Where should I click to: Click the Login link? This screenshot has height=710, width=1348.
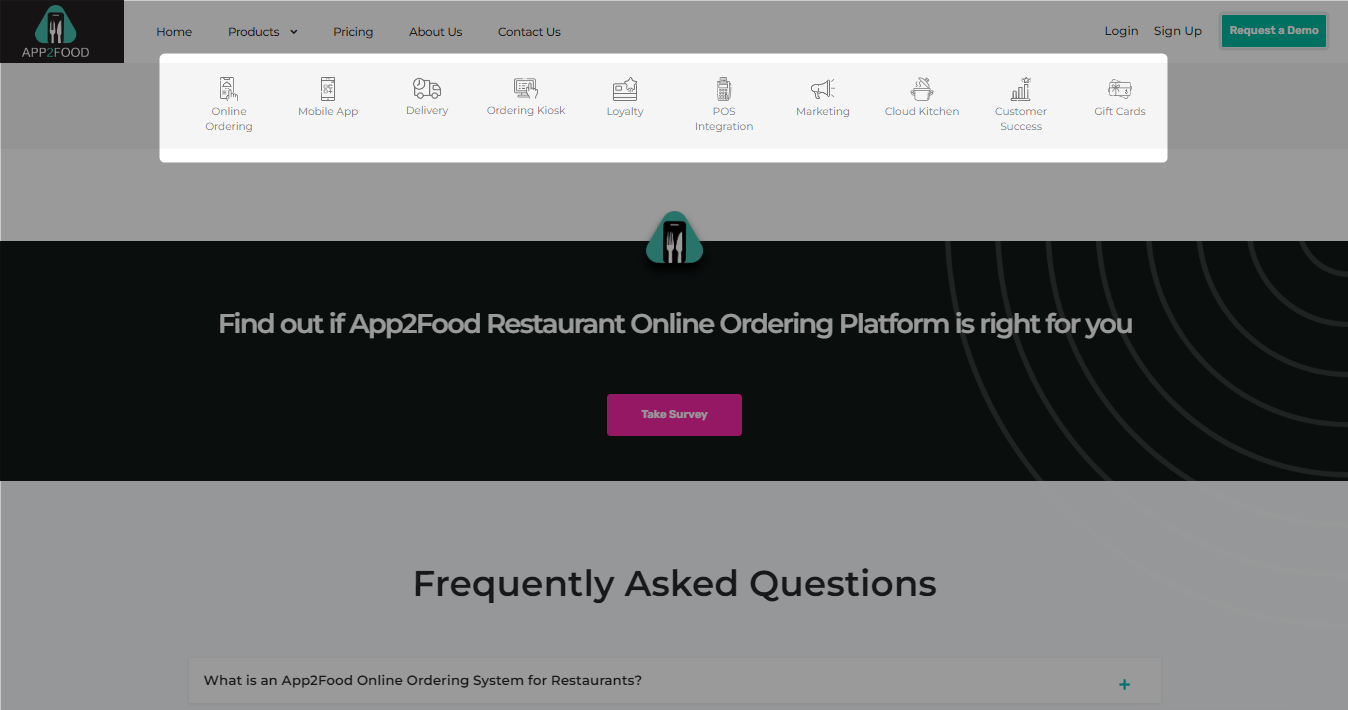(1121, 31)
